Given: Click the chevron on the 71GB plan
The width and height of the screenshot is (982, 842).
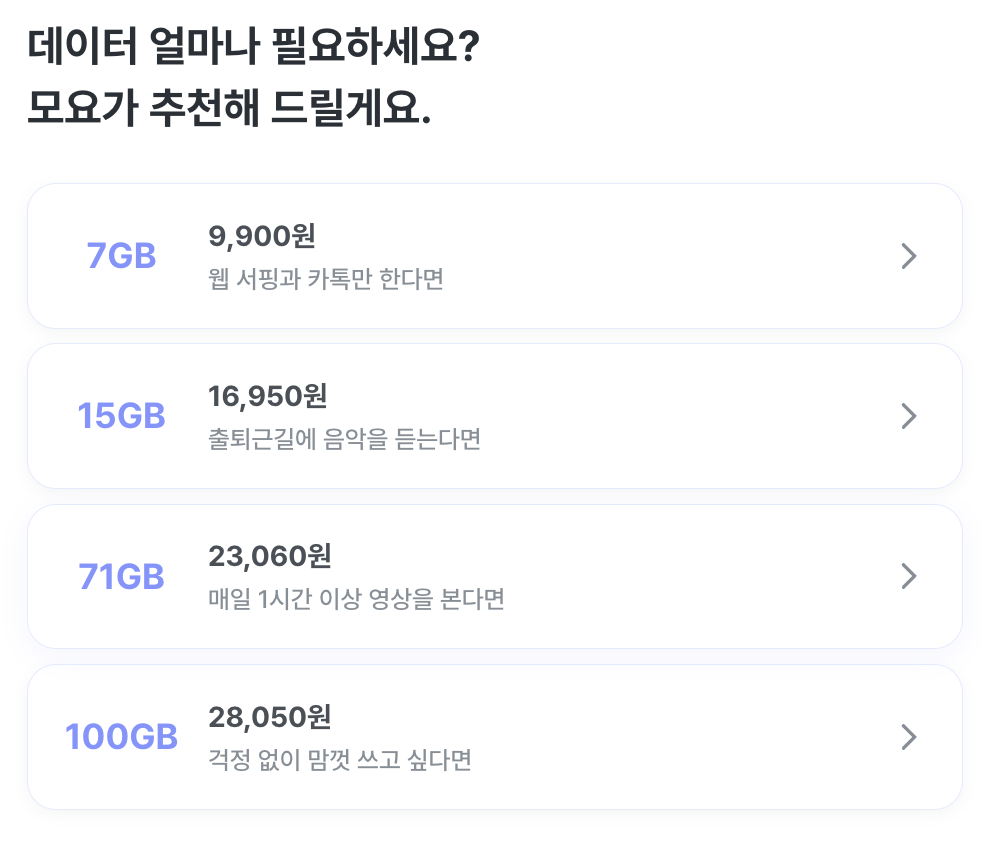Looking at the screenshot, I should [x=909, y=576].
